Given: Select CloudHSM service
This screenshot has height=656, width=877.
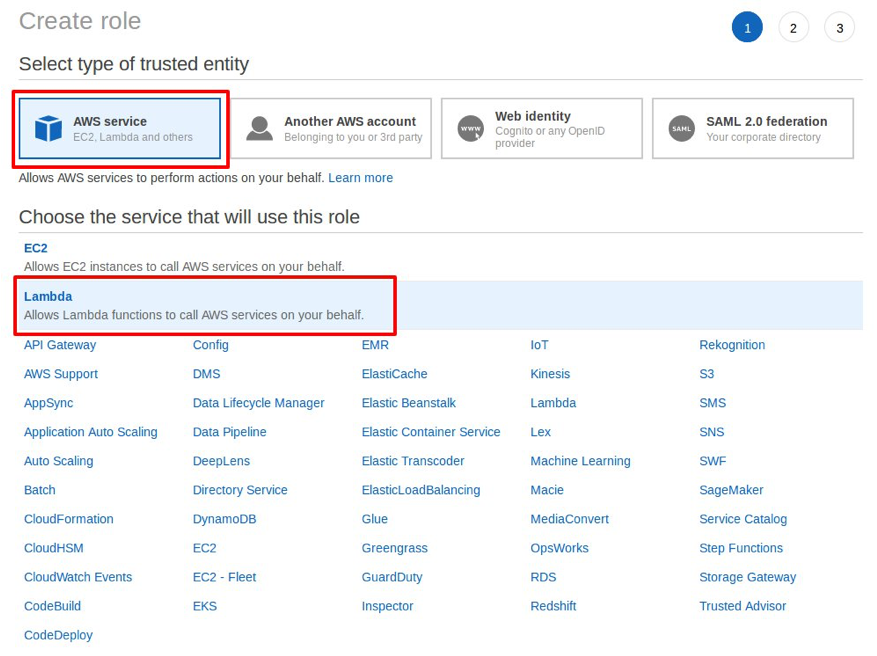Looking at the screenshot, I should [54, 548].
